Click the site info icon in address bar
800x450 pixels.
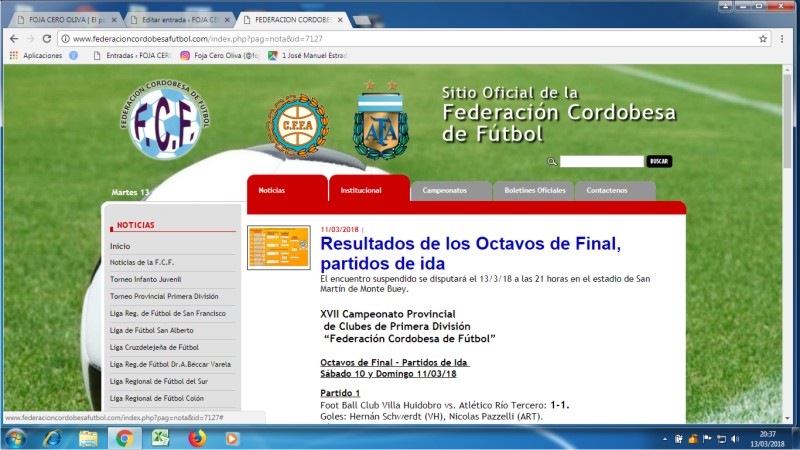pos(65,39)
